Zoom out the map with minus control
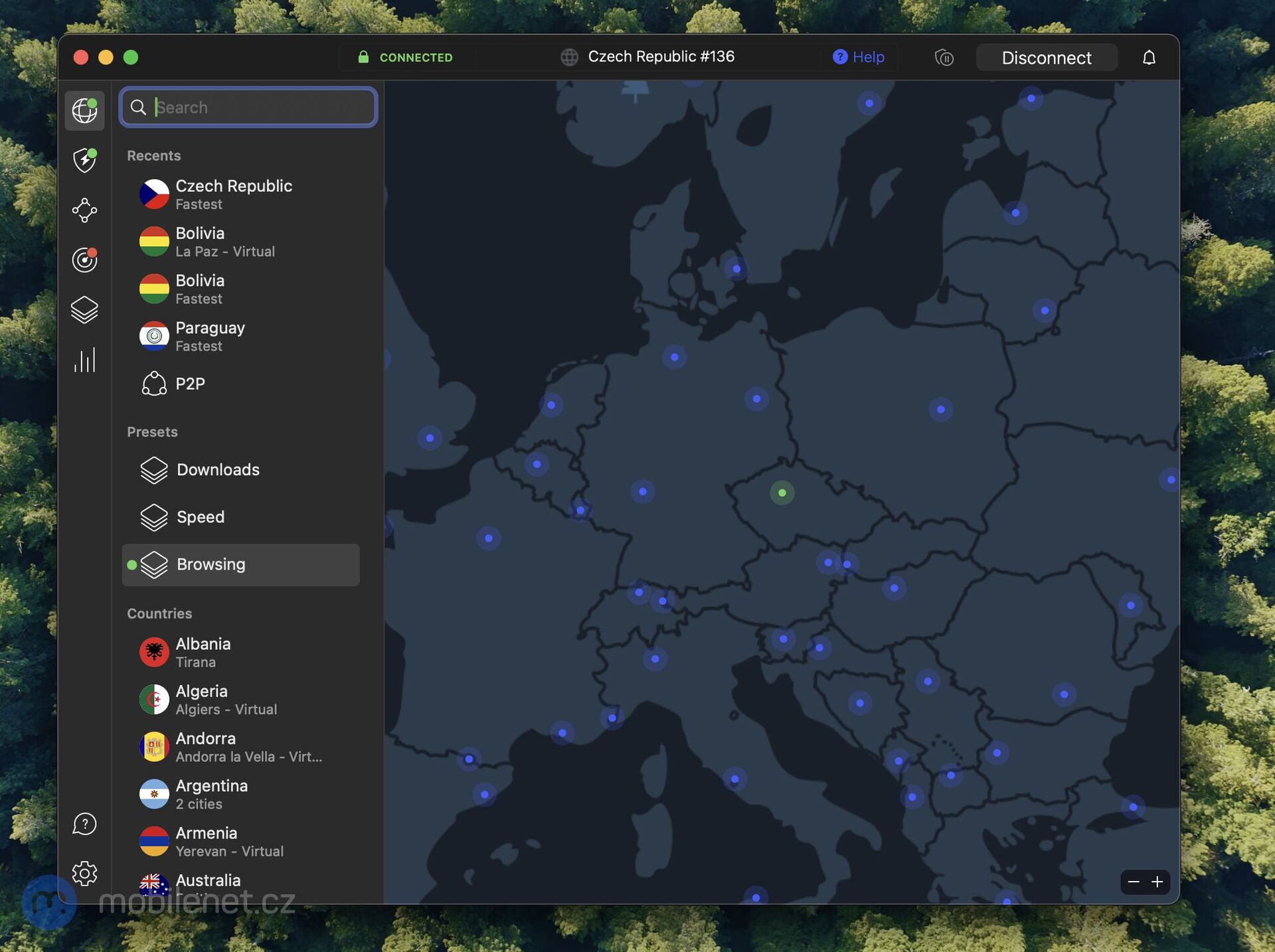 pyautogui.click(x=1134, y=882)
